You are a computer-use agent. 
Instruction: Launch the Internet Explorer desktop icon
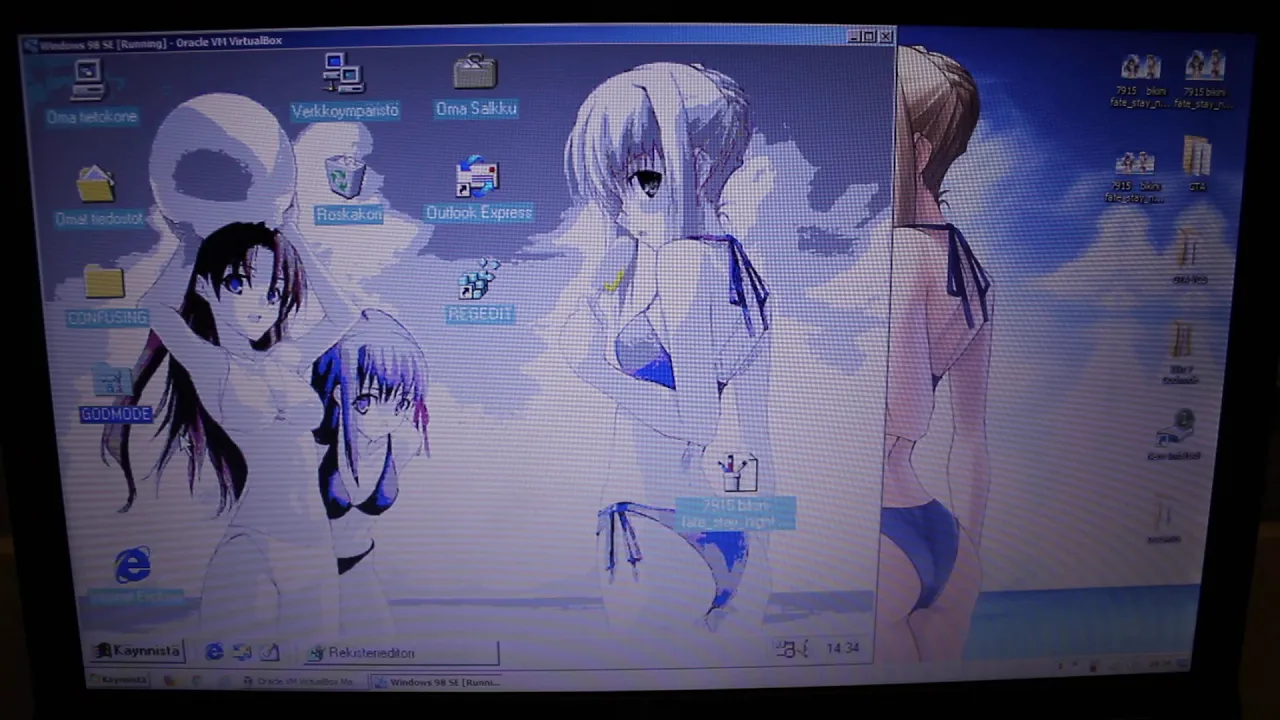tap(133, 576)
